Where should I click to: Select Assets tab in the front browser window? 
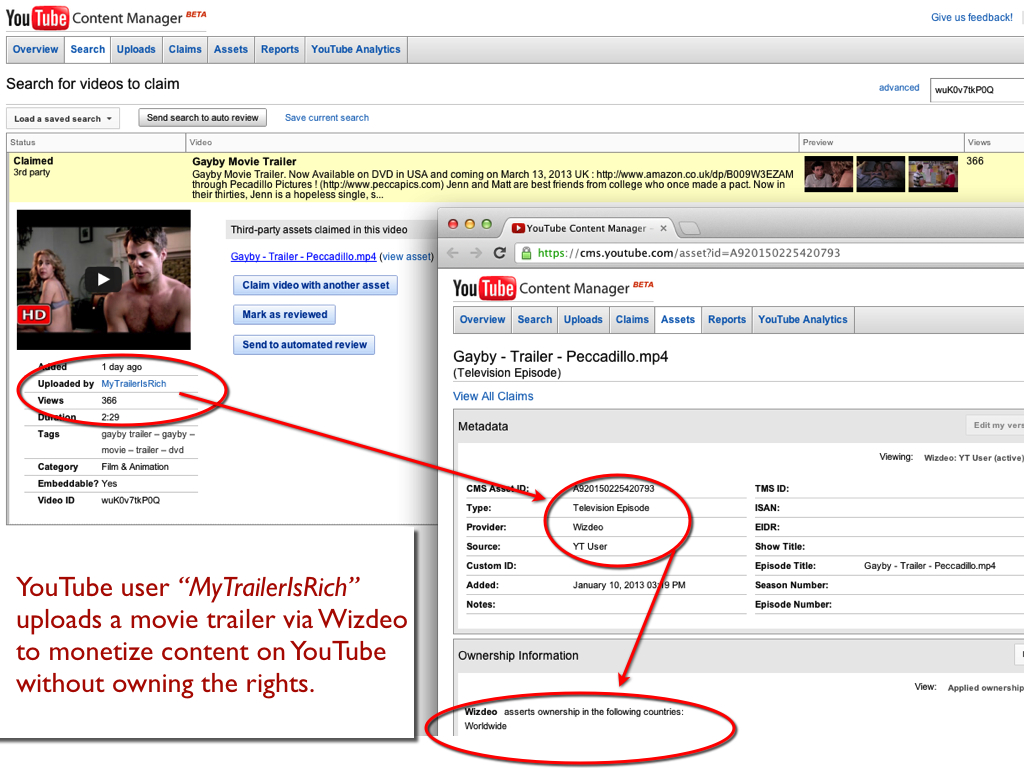pyautogui.click(x=678, y=320)
